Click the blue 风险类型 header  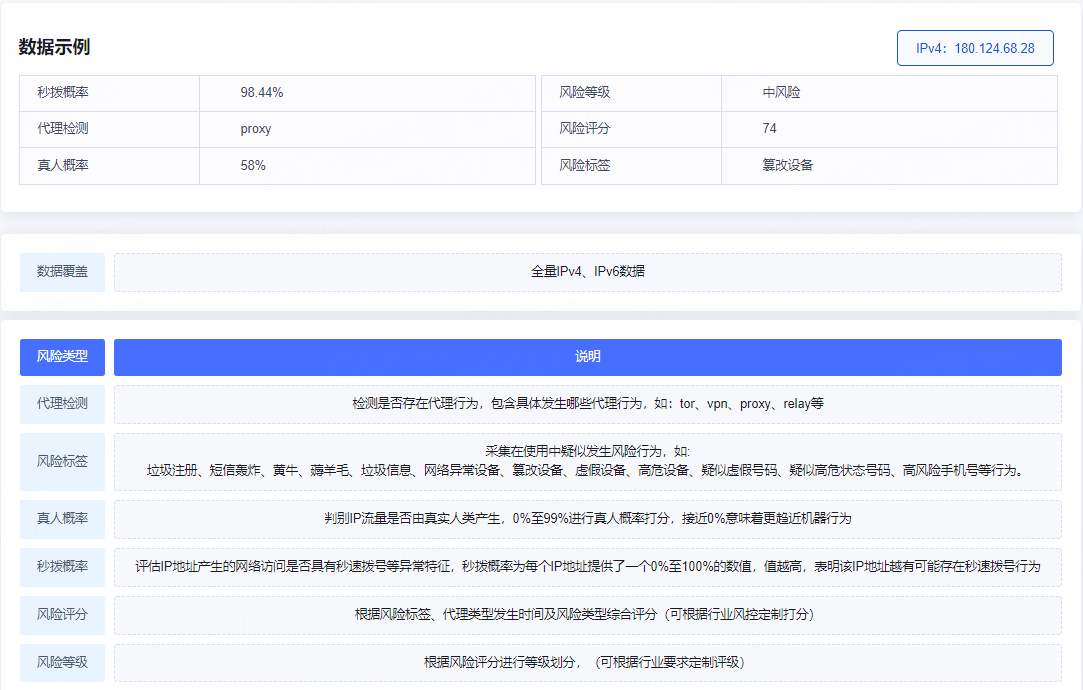pos(62,357)
